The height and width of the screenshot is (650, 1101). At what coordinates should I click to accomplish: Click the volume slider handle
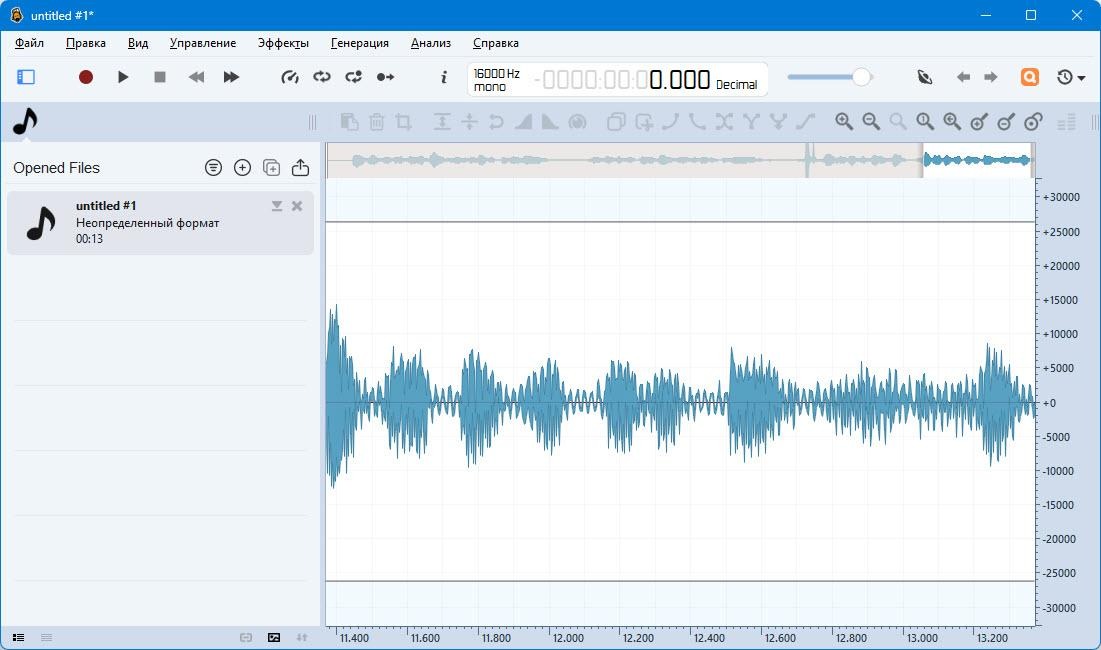(860, 77)
